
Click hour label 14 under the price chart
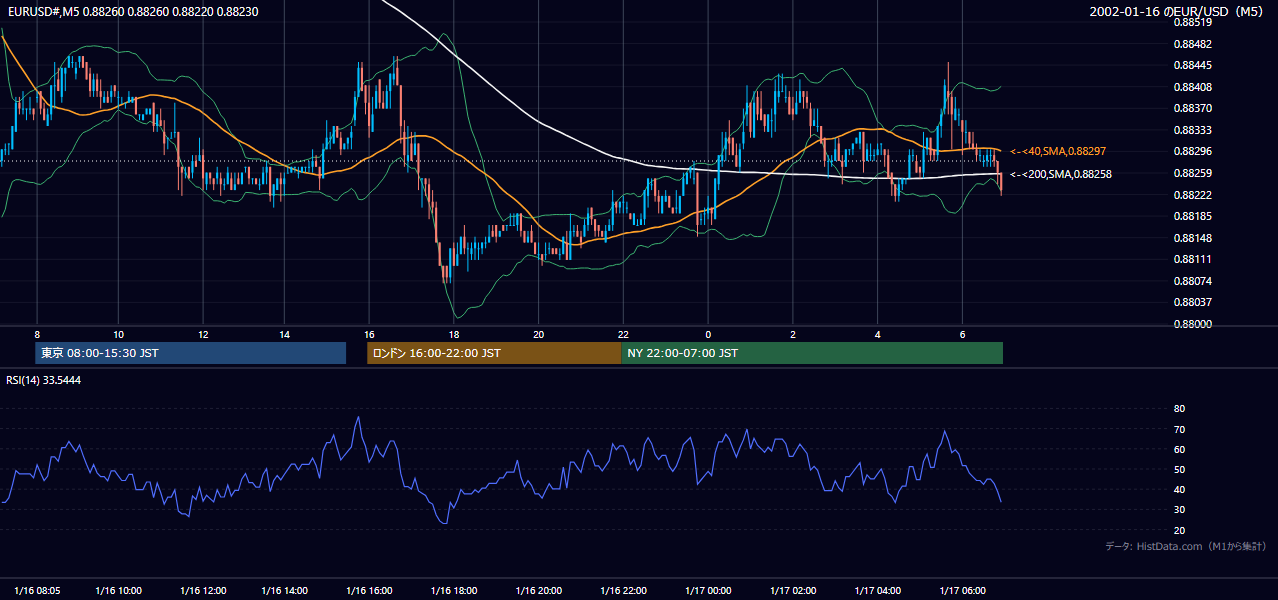285,334
